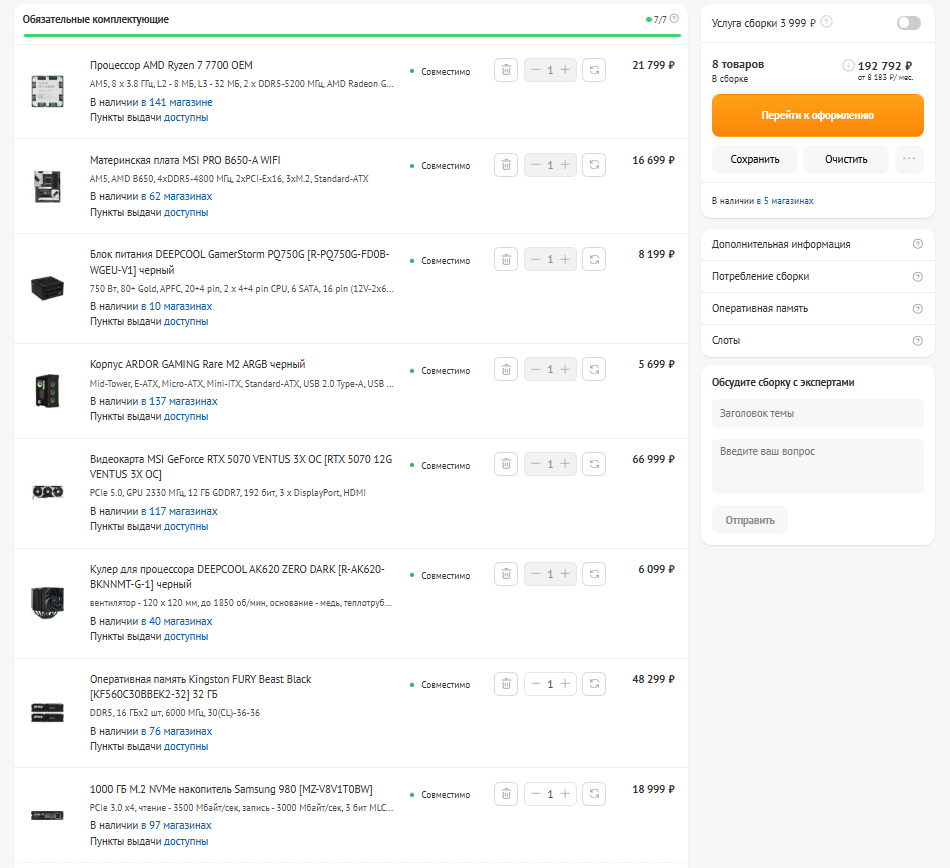Open the three-dots more options button

tap(908, 159)
